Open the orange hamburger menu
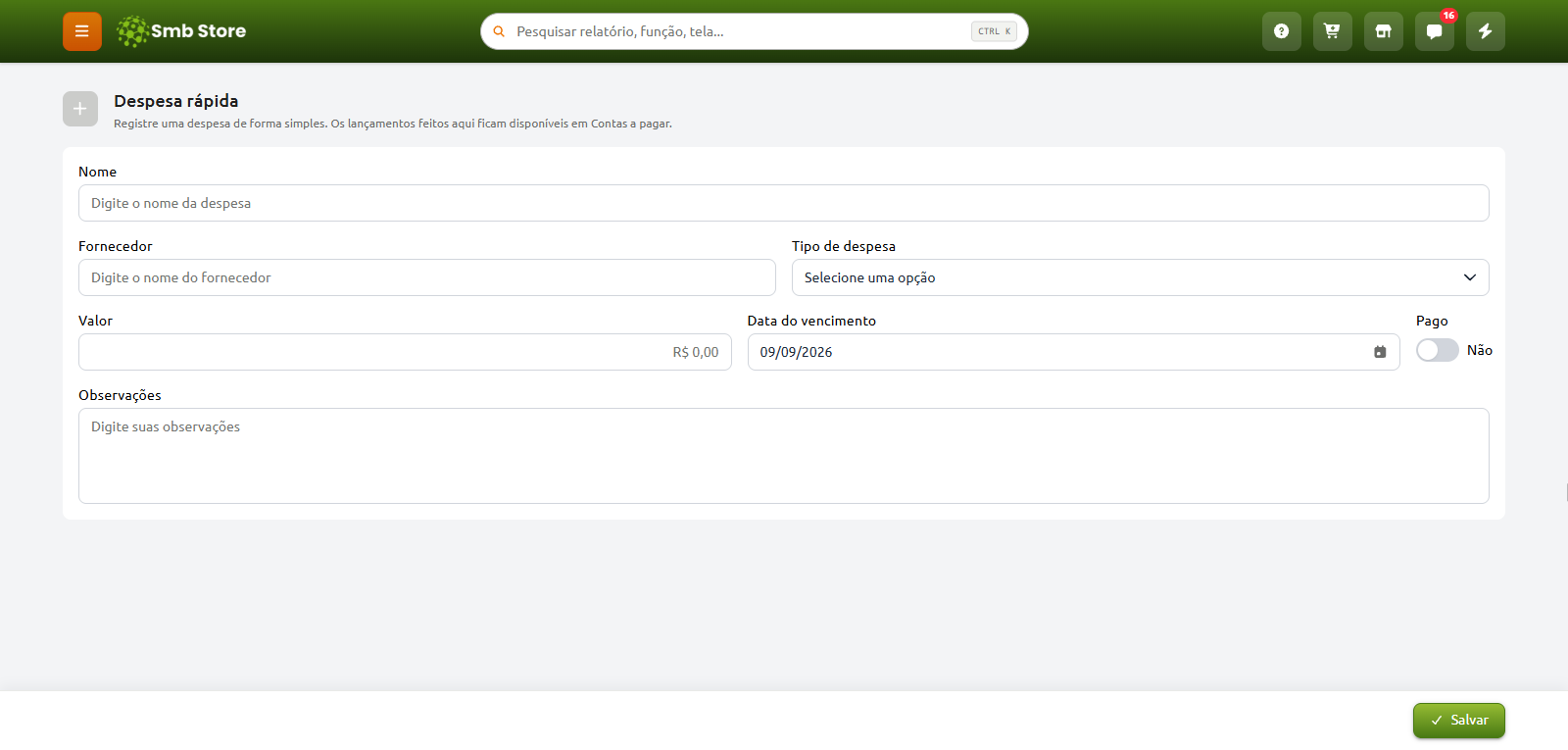 82,31
